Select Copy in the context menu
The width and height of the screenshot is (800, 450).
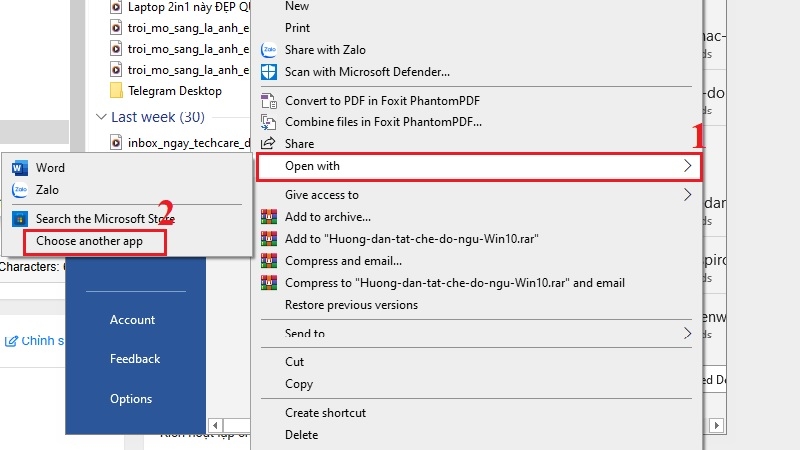pyautogui.click(x=299, y=384)
